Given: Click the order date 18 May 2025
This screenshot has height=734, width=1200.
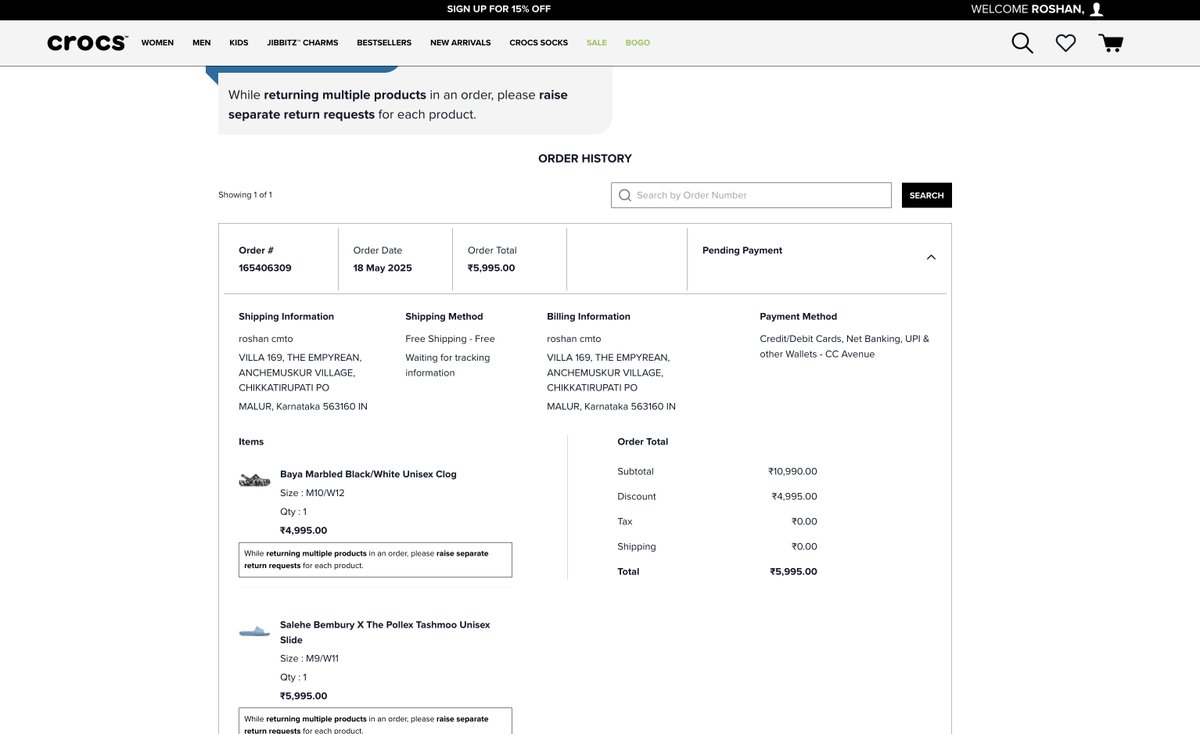Looking at the screenshot, I should [382, 268].
